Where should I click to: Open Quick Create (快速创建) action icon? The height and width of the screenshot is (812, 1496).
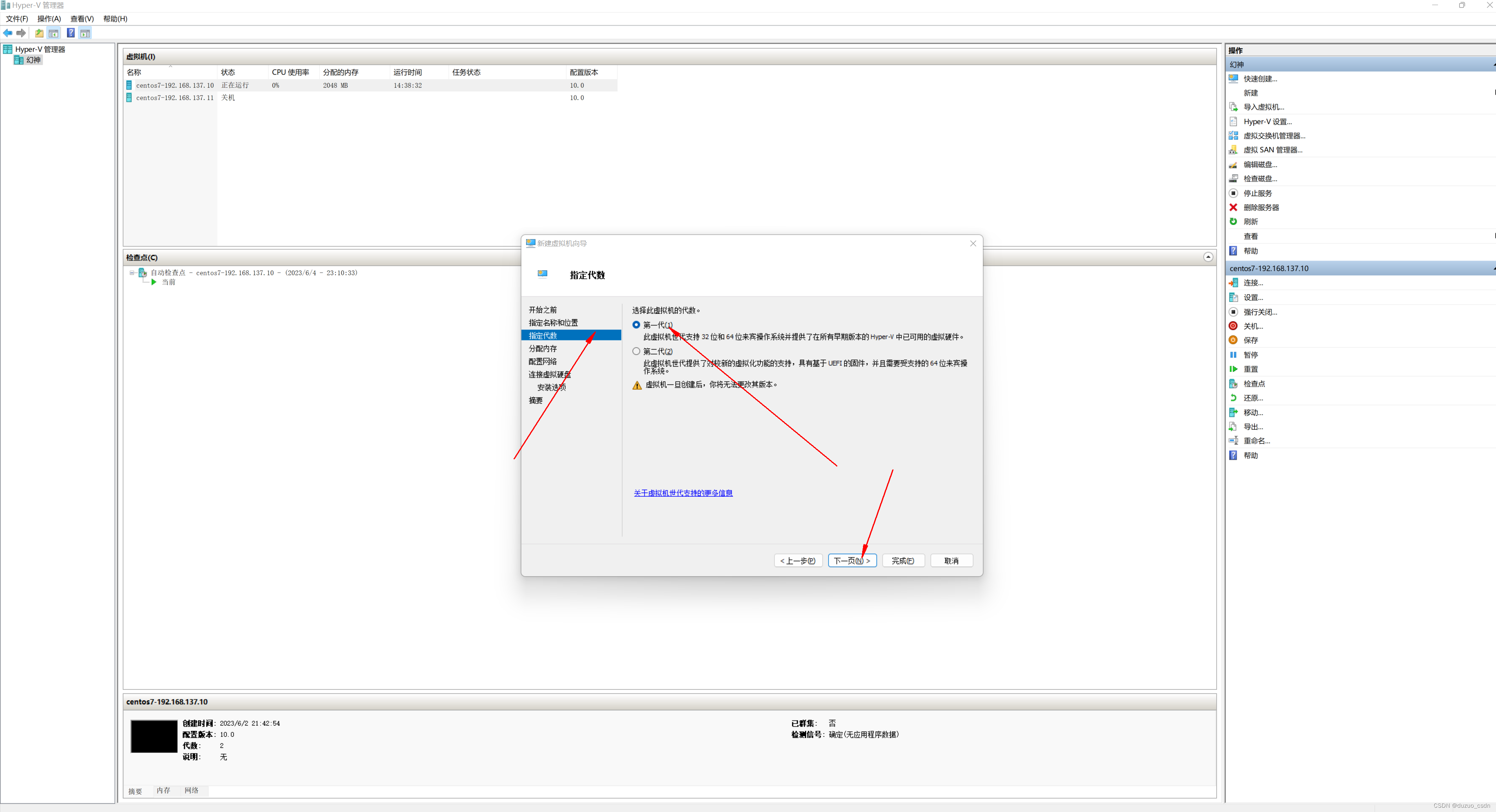[1234, 78]
